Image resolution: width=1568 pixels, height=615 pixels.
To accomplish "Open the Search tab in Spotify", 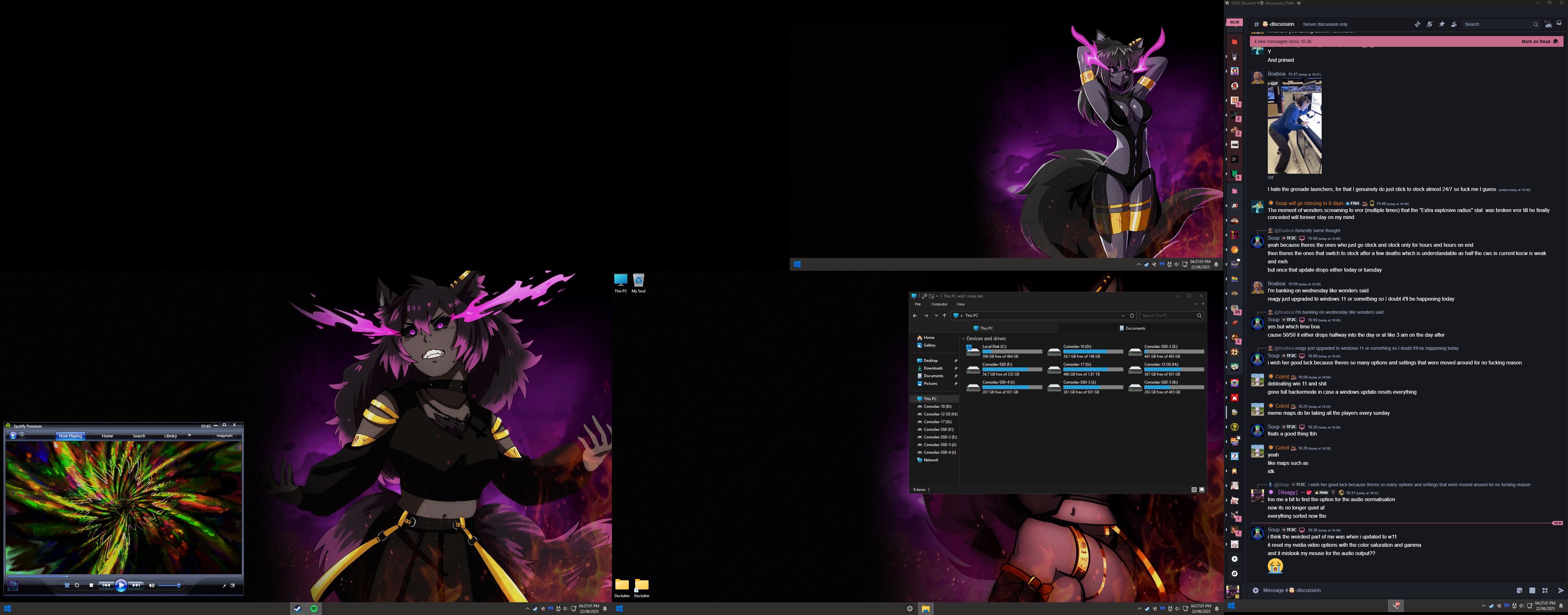I will pos(139,436).
